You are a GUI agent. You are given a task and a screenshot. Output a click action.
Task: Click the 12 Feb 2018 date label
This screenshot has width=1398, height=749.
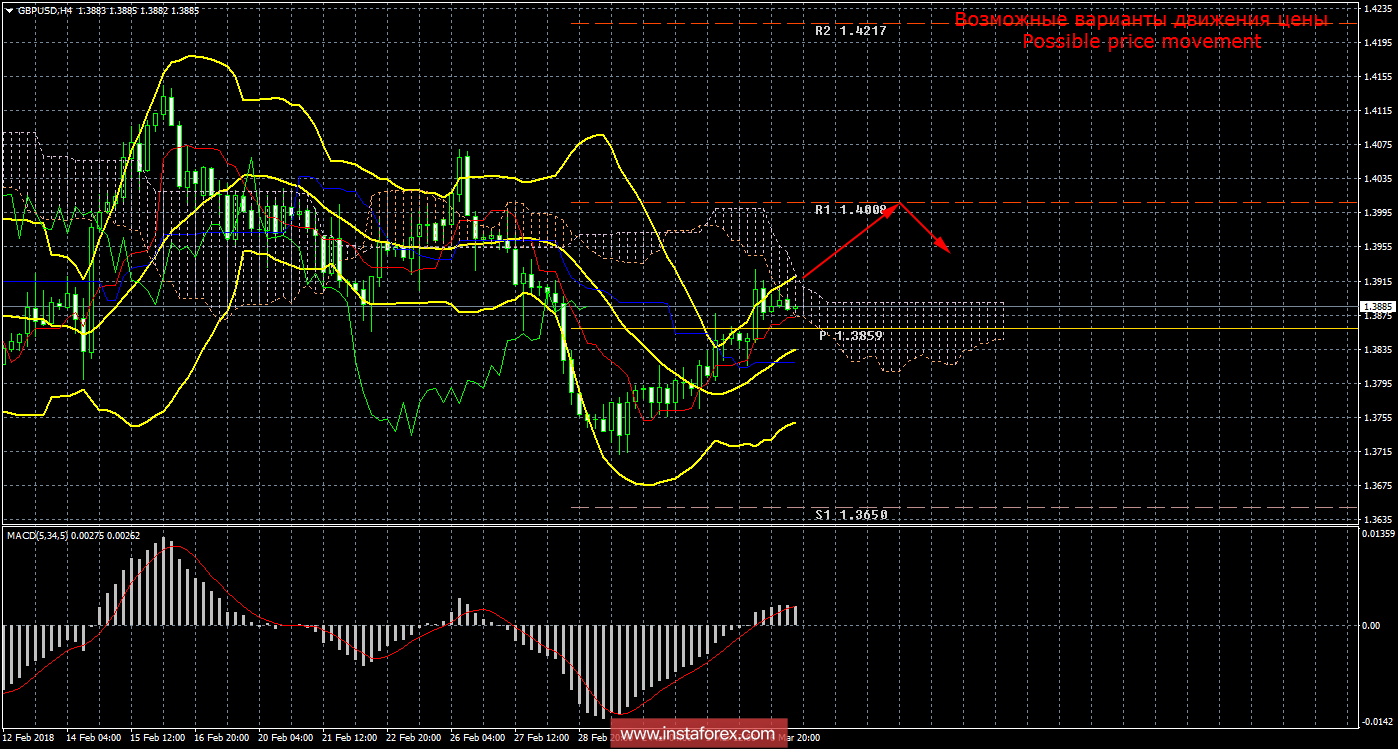click(x=28, y=738)
